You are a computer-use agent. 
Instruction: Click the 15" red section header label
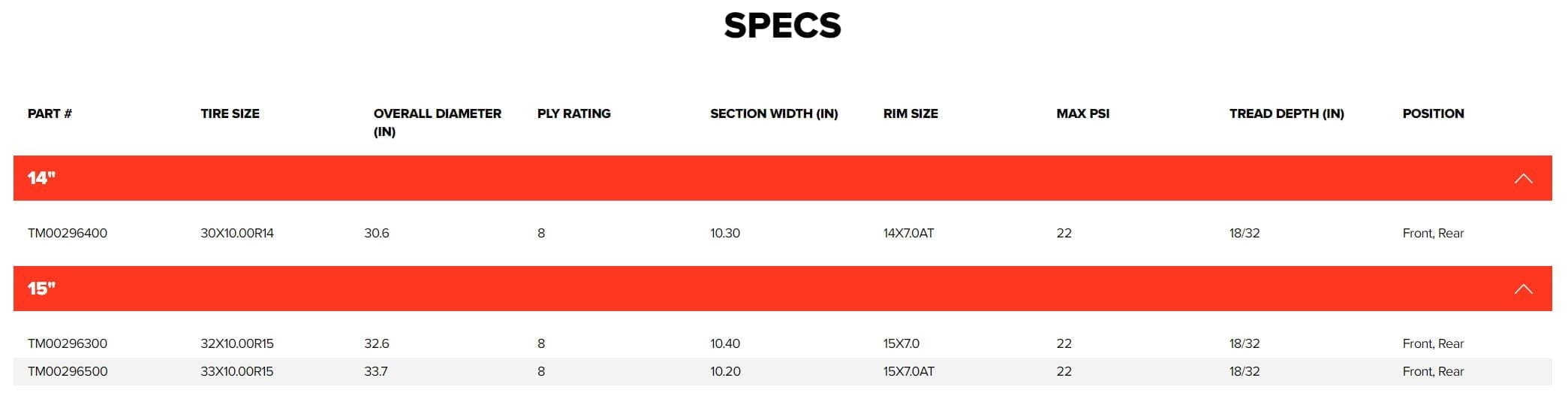click(x=42, y=289)
